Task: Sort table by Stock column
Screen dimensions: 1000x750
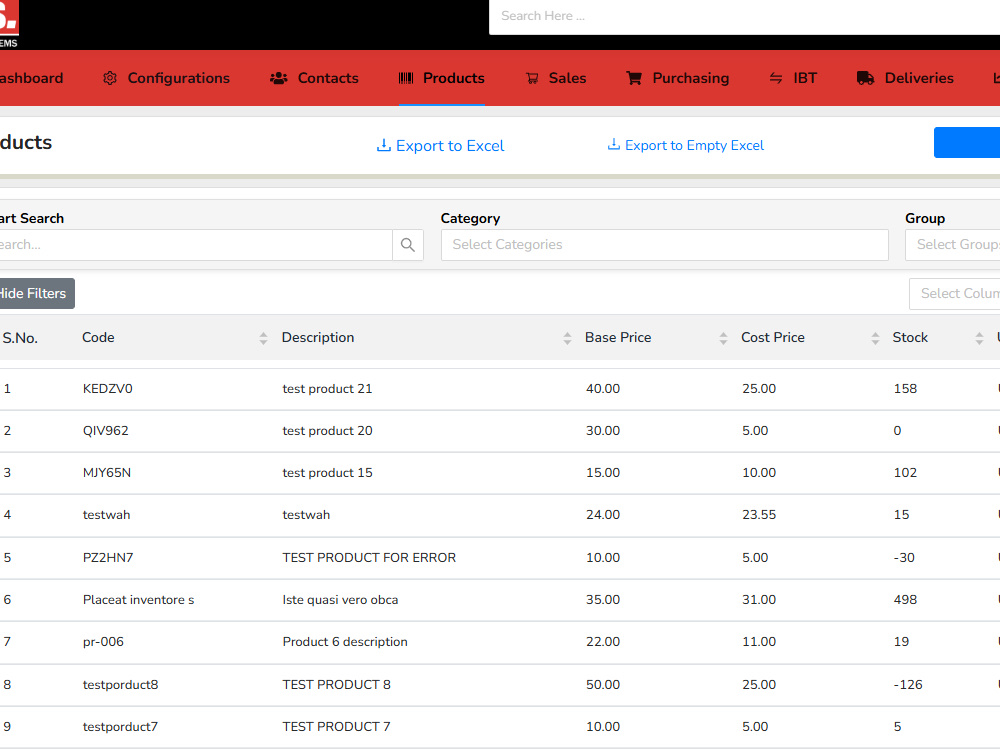Action: pos(979,338)
